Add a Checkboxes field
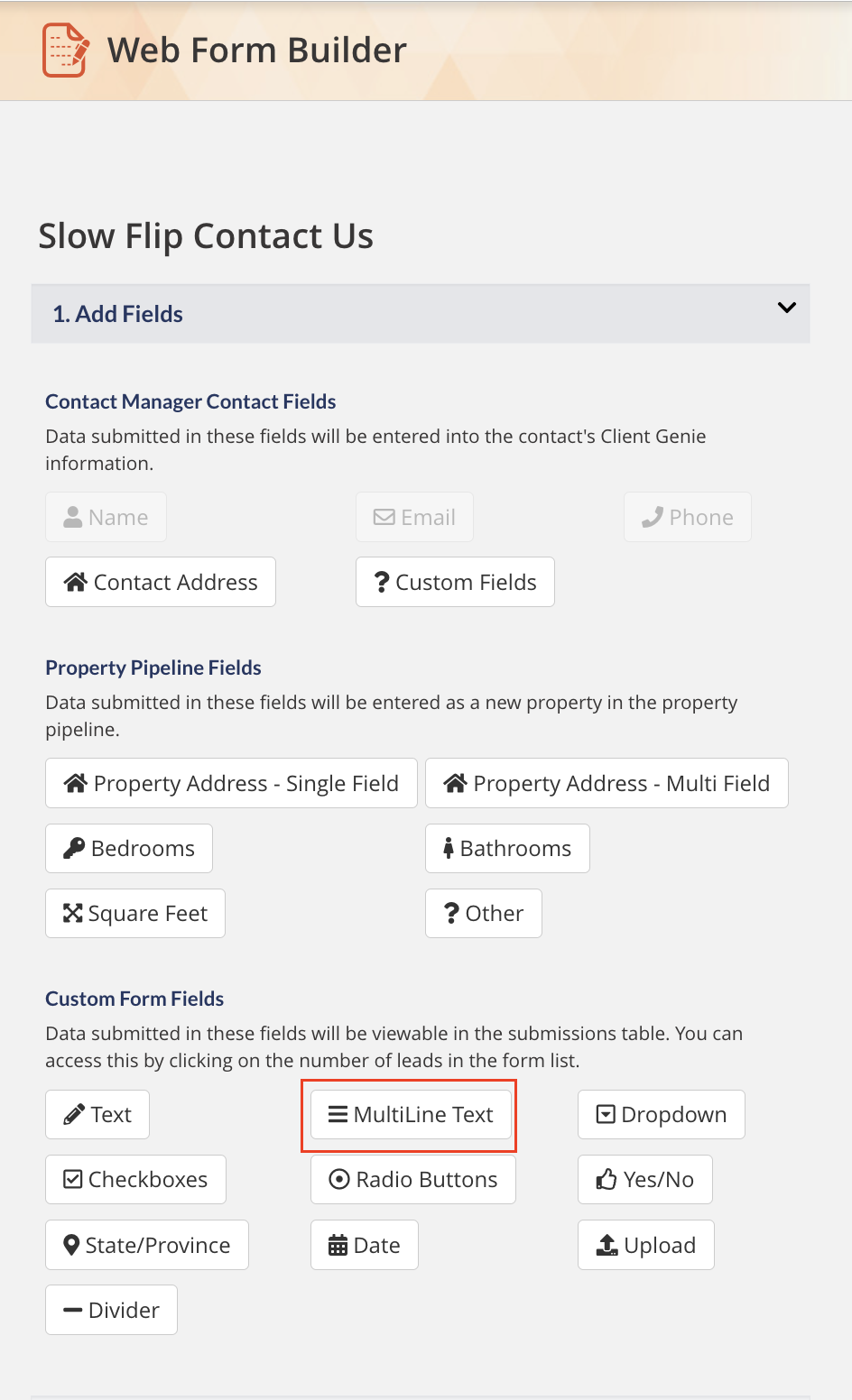Viewport: 852px width, 1400px height. point(135,1179)
